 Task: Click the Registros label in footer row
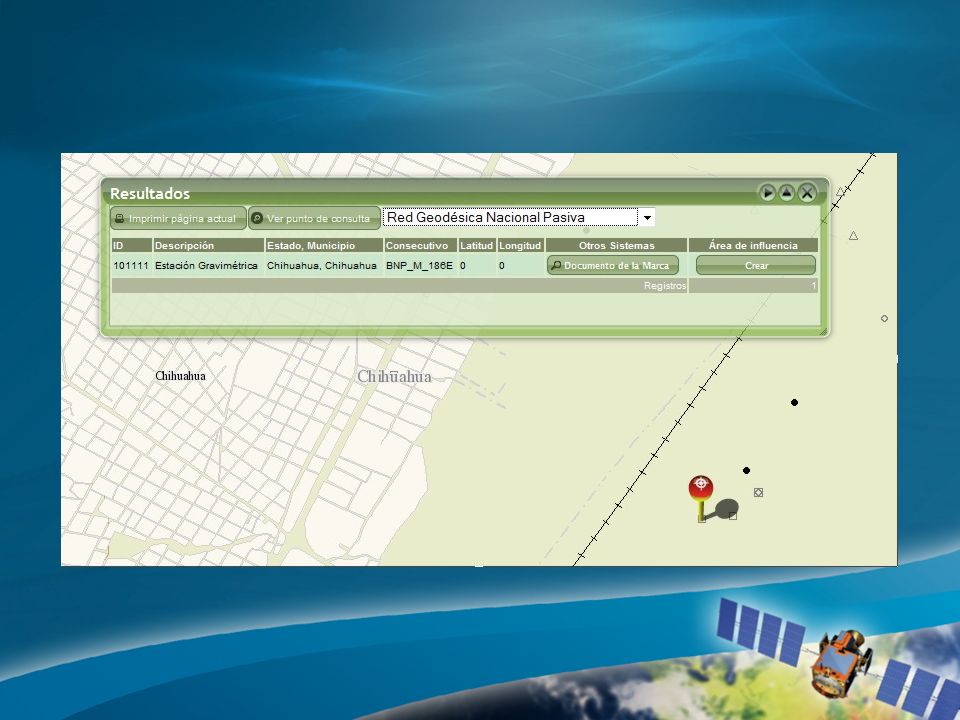(x=665, y=286)
